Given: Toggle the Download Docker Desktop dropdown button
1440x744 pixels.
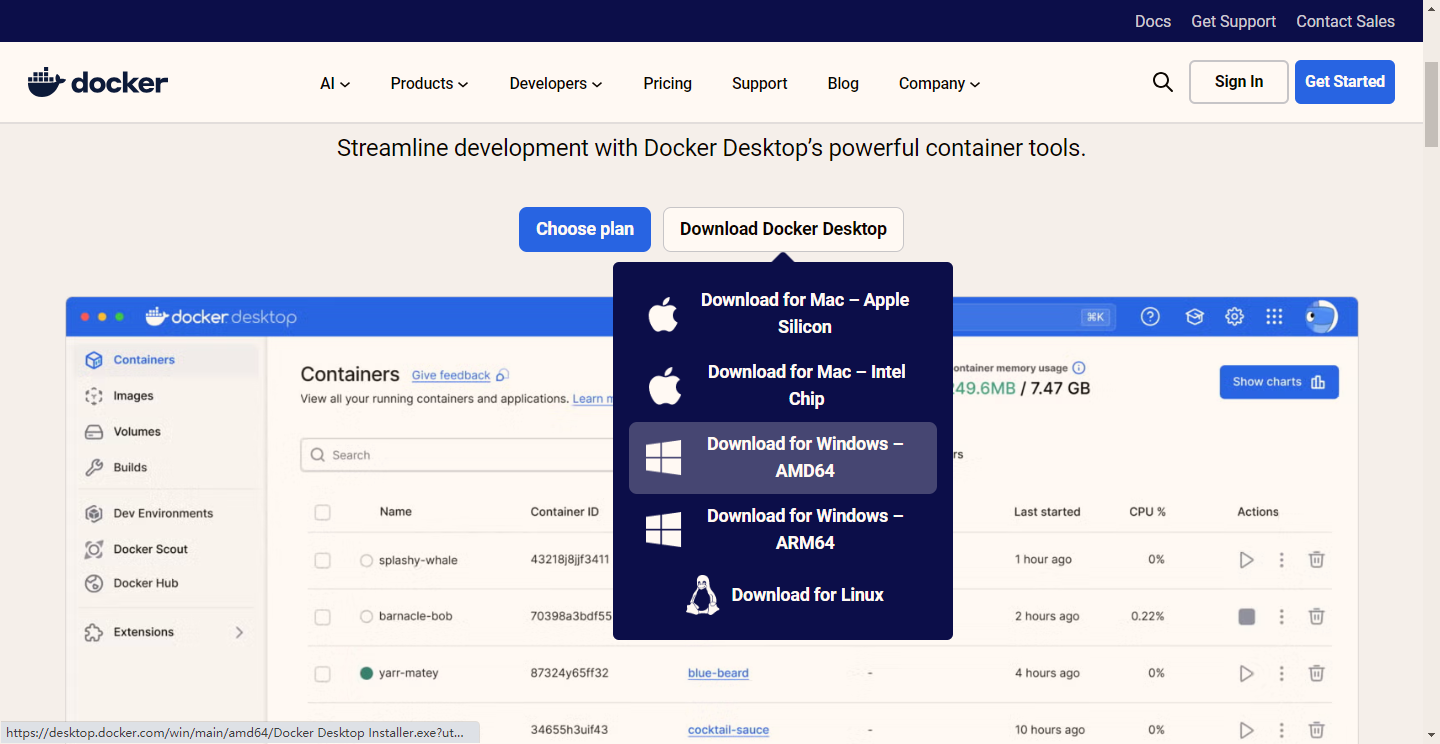Looking at the screenshot, I should click(x=783, y=229).
